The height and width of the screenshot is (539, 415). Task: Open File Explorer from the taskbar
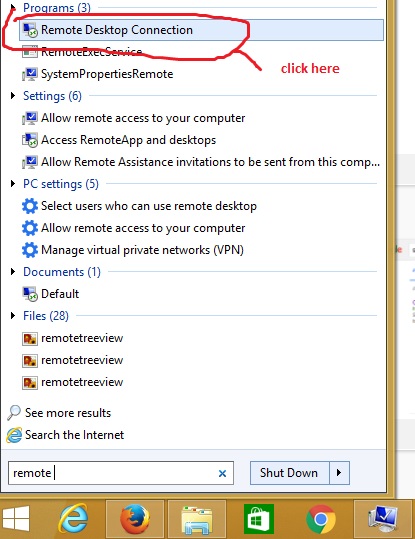[x=197, y=520]
